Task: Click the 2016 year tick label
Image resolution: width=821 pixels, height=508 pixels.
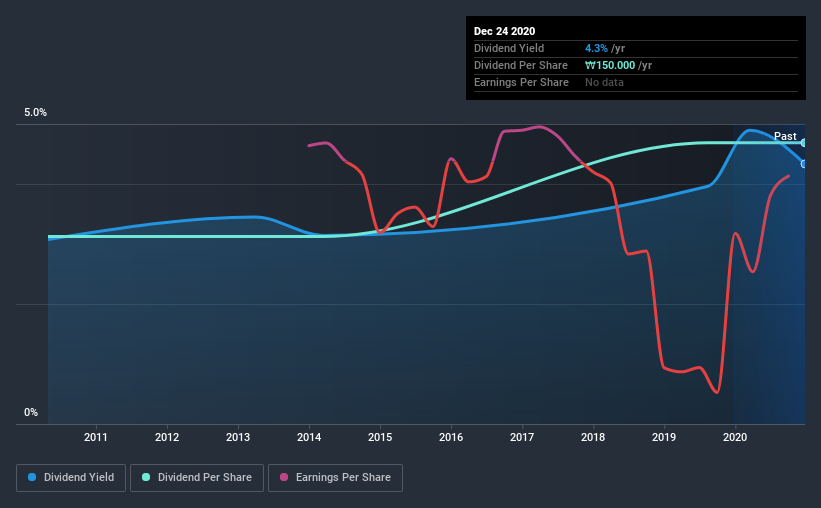Action: tap(451, 437)
